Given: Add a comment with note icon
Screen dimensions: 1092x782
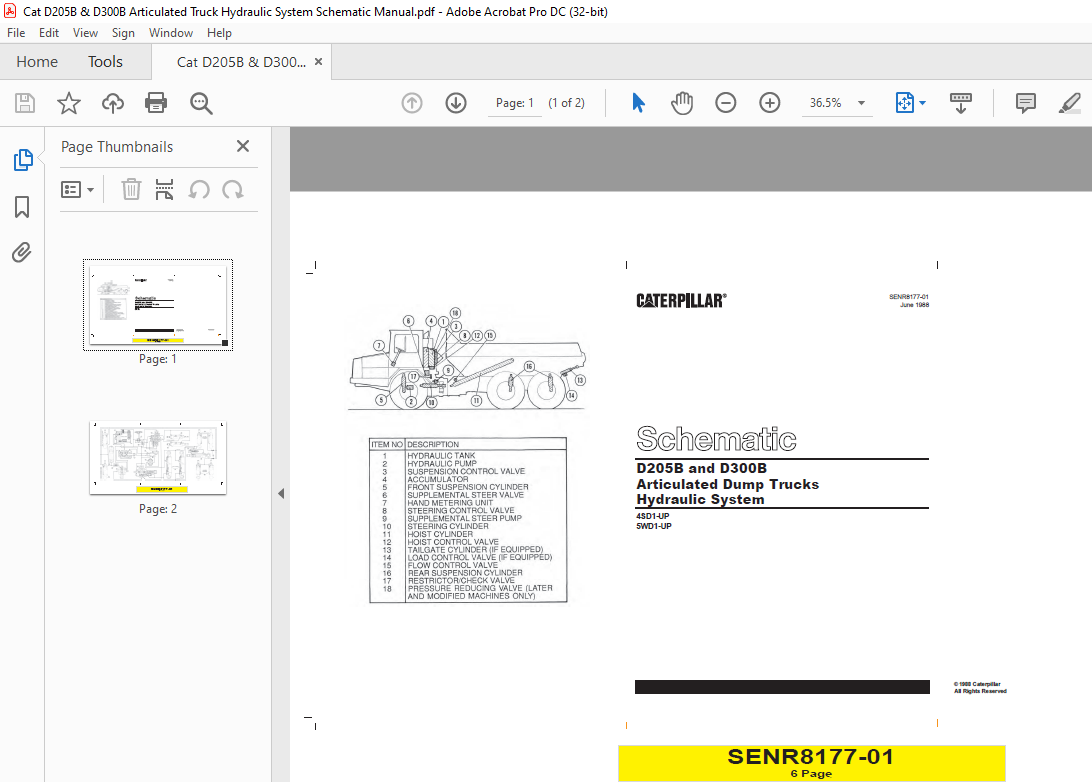Looking at the screenshot, I should (x=1026, y=103).
